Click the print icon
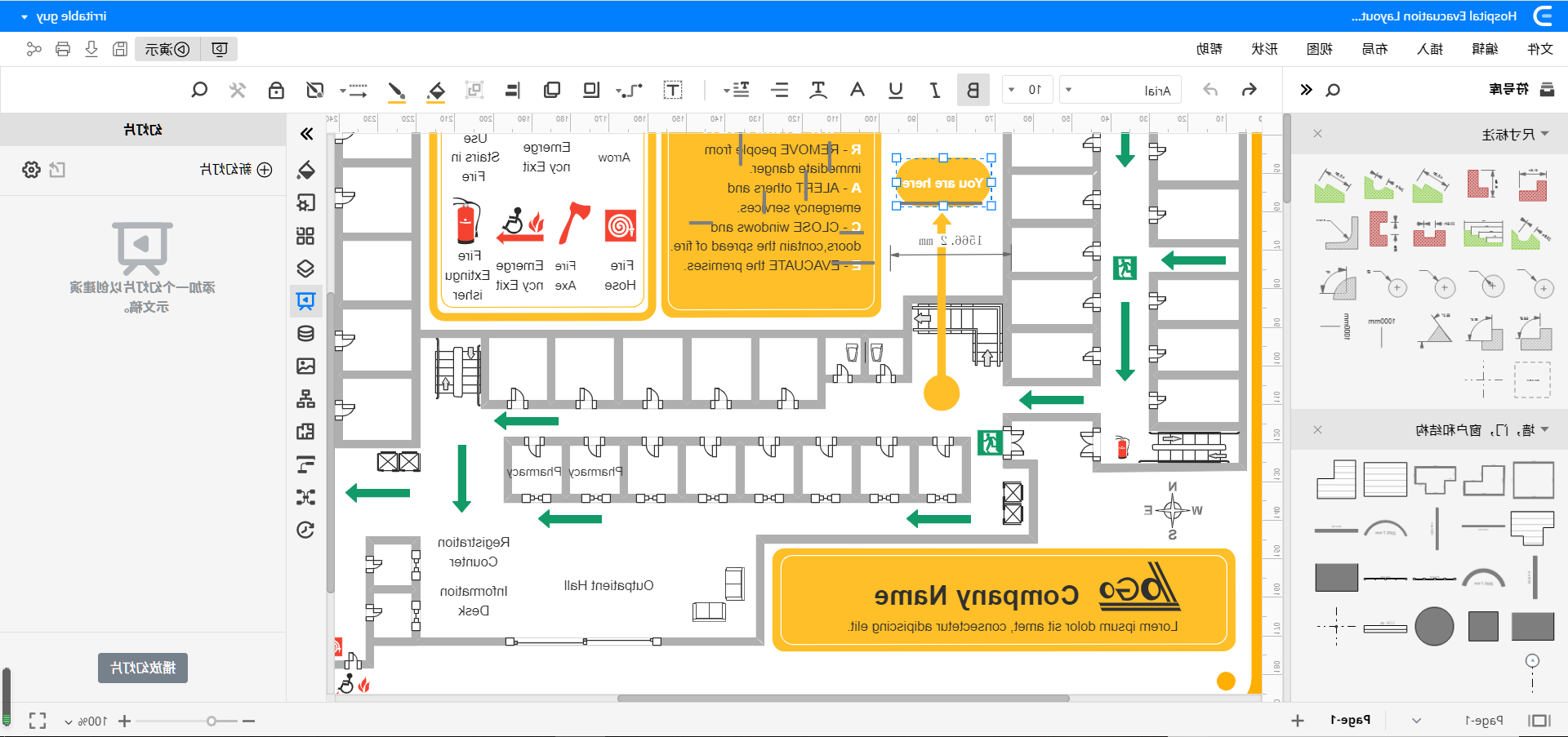1568x737 pixels. [x=63, y=49]
